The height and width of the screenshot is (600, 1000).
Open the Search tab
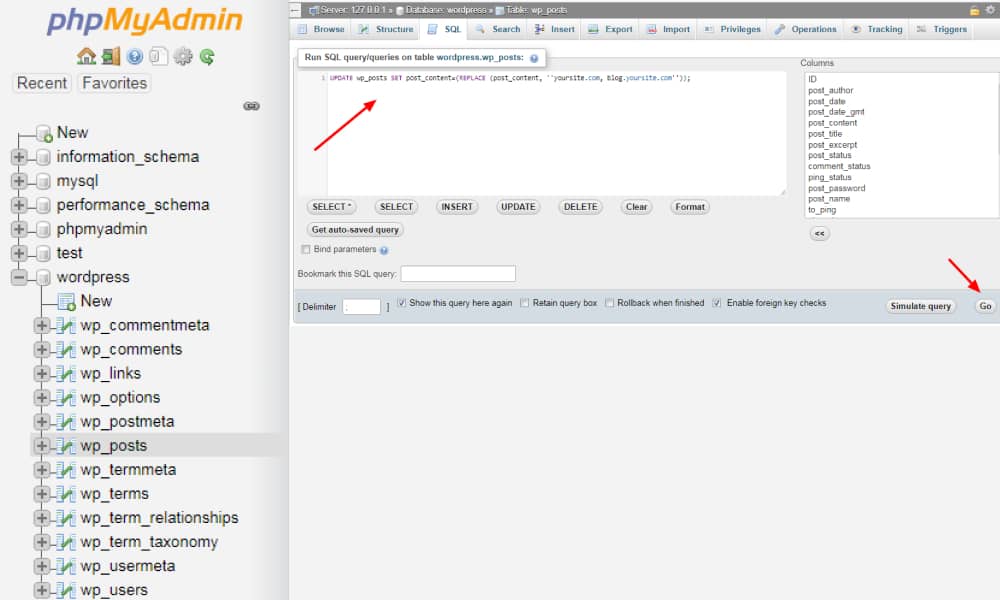tap(498, 29)
